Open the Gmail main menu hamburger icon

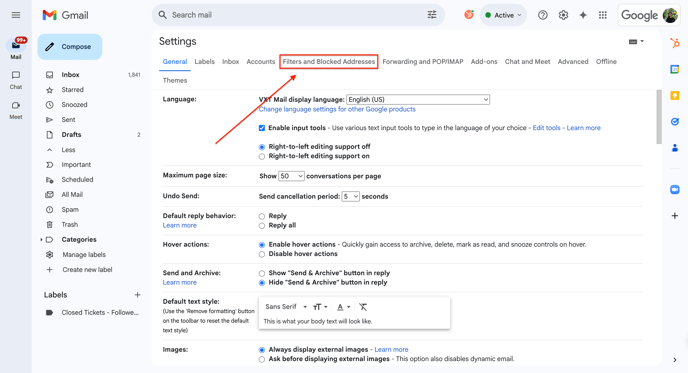pos(16,15)
